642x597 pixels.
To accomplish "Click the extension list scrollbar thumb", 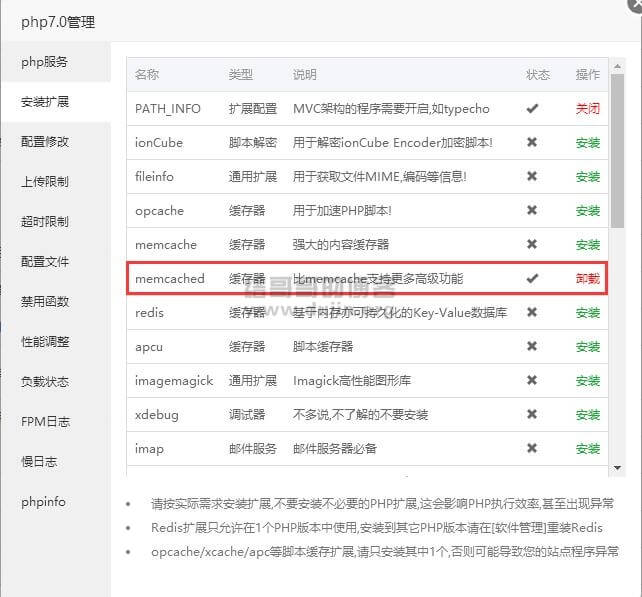I will pyautogui.click(x=617, y=150).
